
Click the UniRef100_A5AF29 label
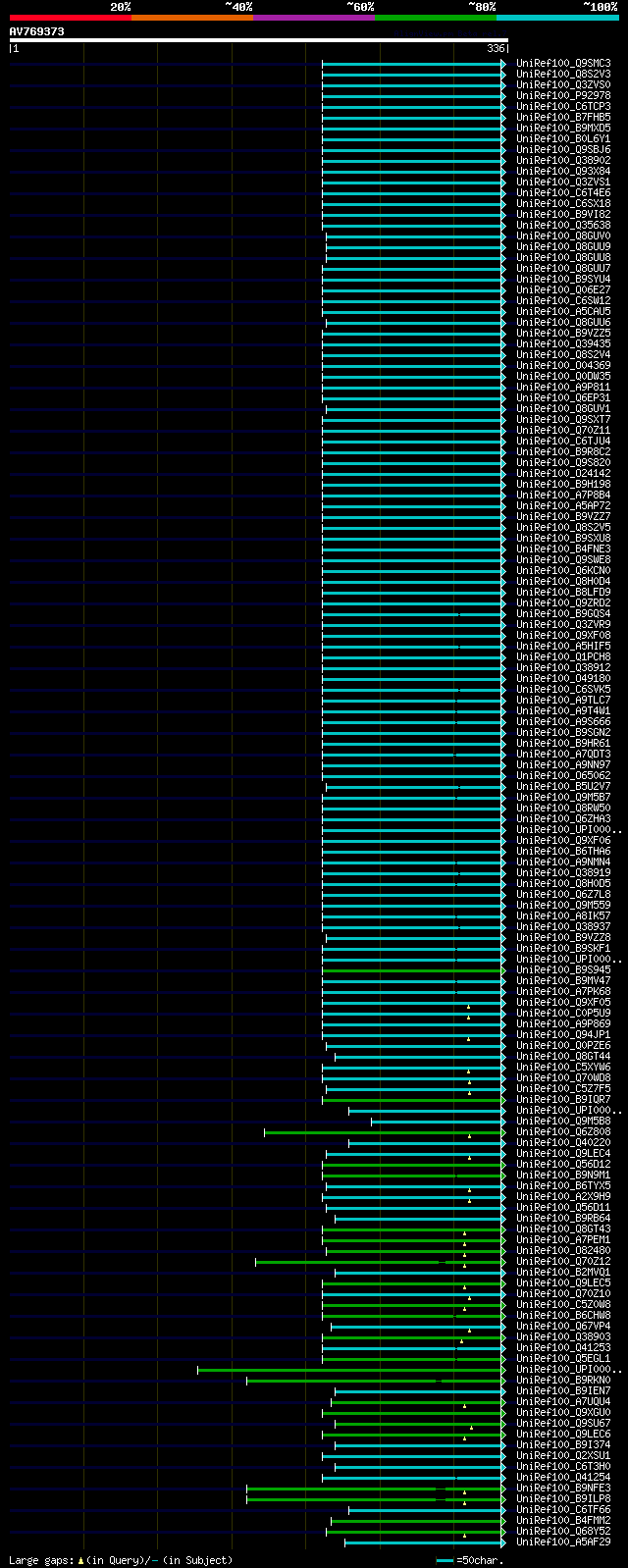click(x=563, y=1542)
